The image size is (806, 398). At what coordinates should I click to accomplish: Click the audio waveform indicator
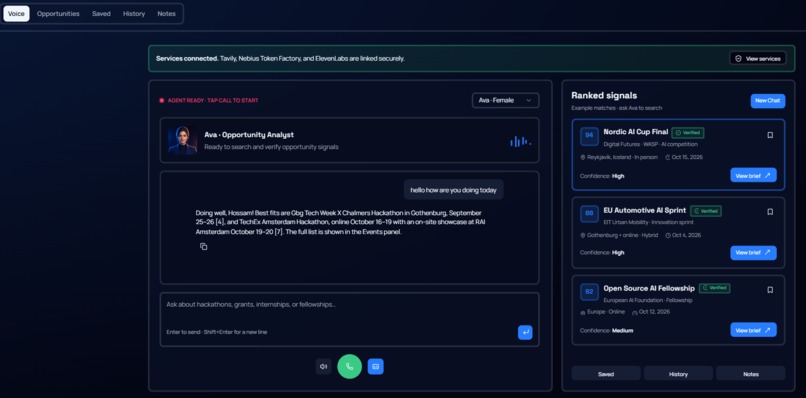(x=520, y=141)
